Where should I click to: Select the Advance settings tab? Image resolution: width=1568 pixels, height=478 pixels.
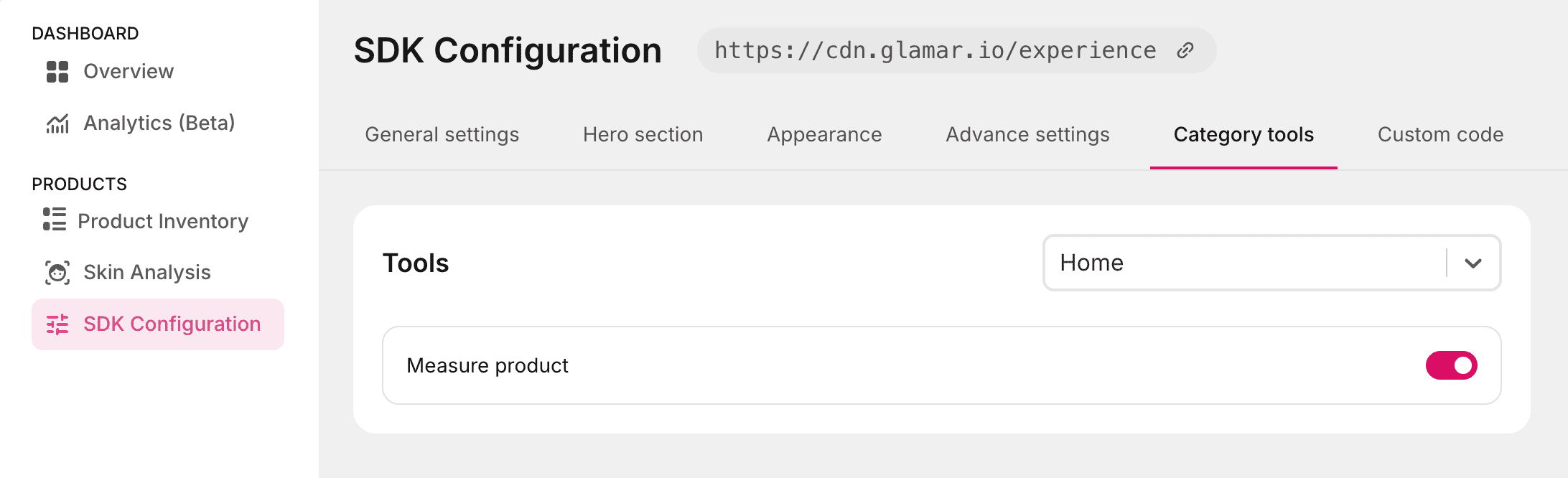(1027, 135)
